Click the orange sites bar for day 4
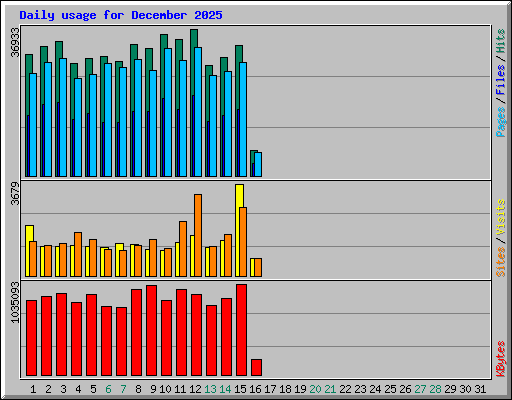512x400 pixels. (78, 254)
